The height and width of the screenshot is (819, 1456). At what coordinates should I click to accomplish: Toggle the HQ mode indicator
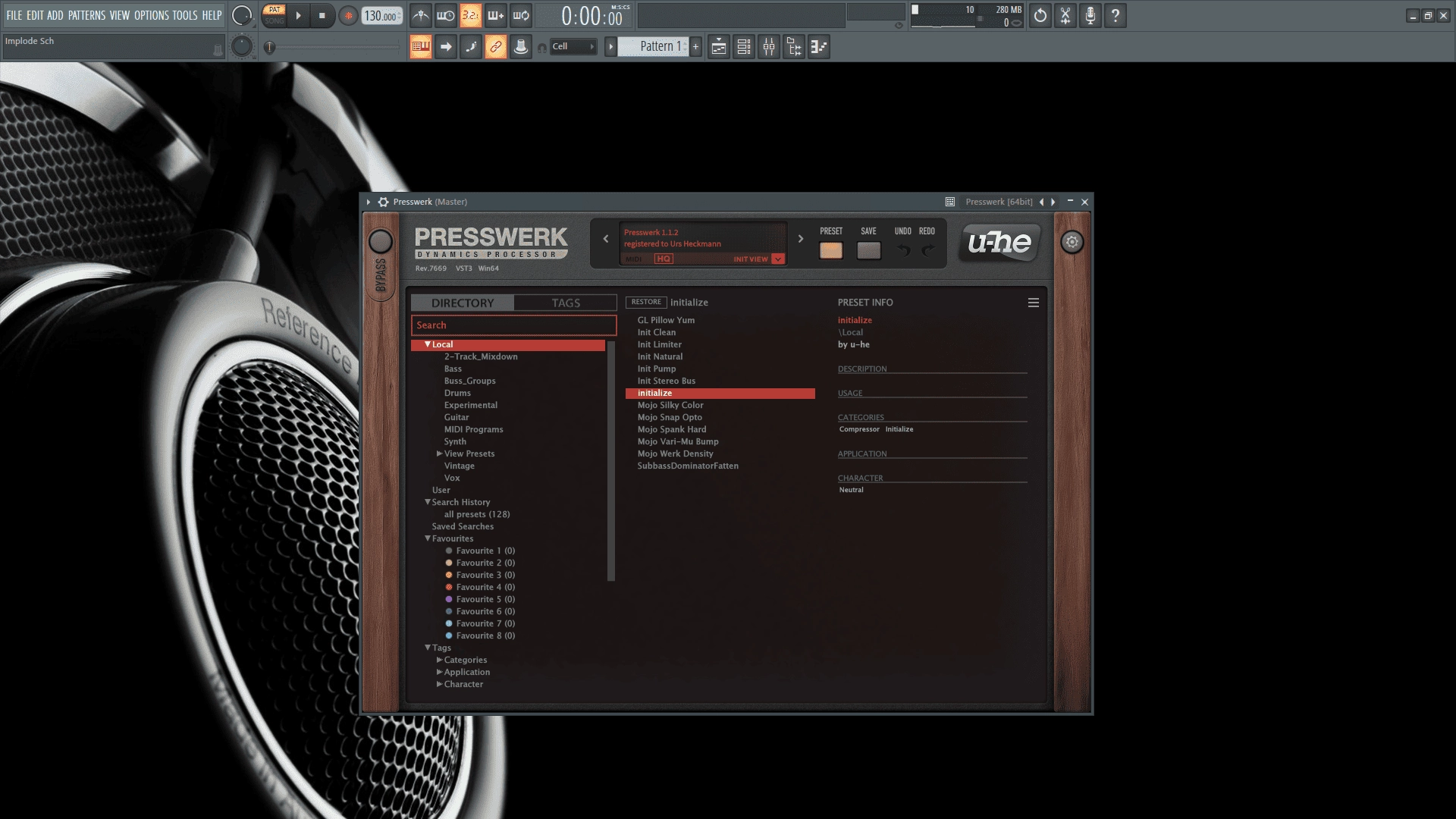[664, 259]
